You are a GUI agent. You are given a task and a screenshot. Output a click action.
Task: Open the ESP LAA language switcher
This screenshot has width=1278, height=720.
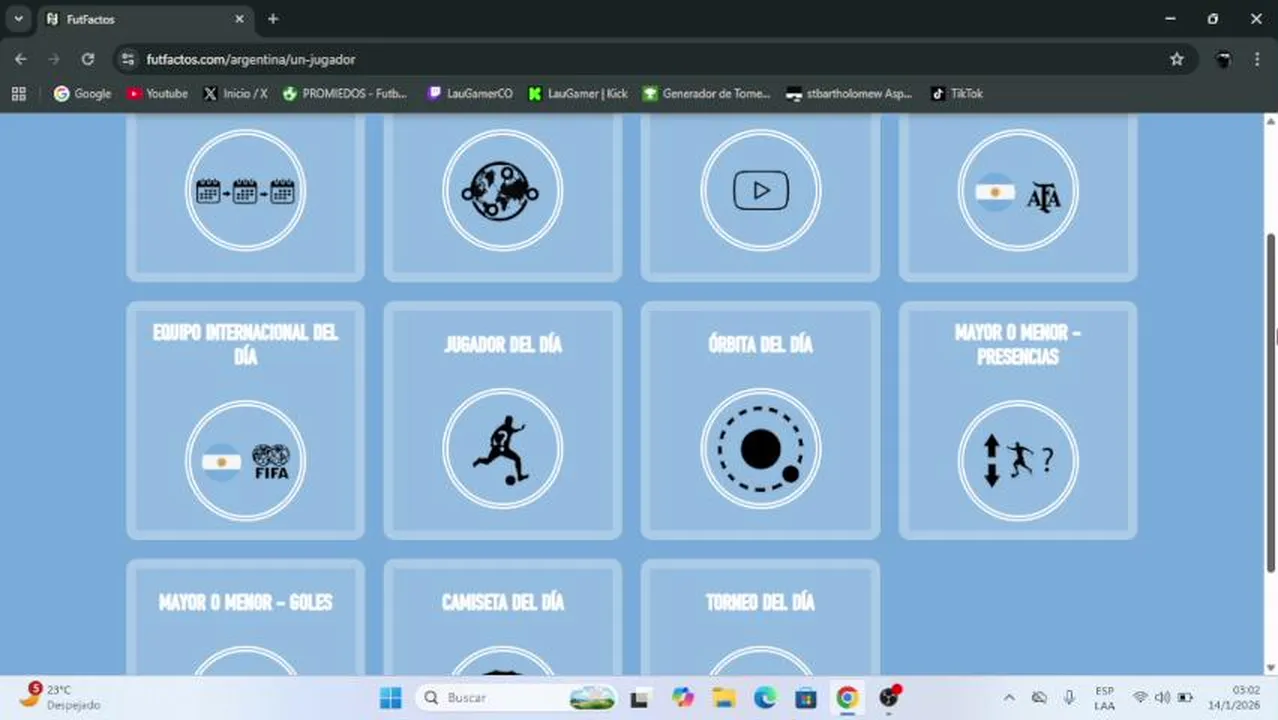point(1104,697)
